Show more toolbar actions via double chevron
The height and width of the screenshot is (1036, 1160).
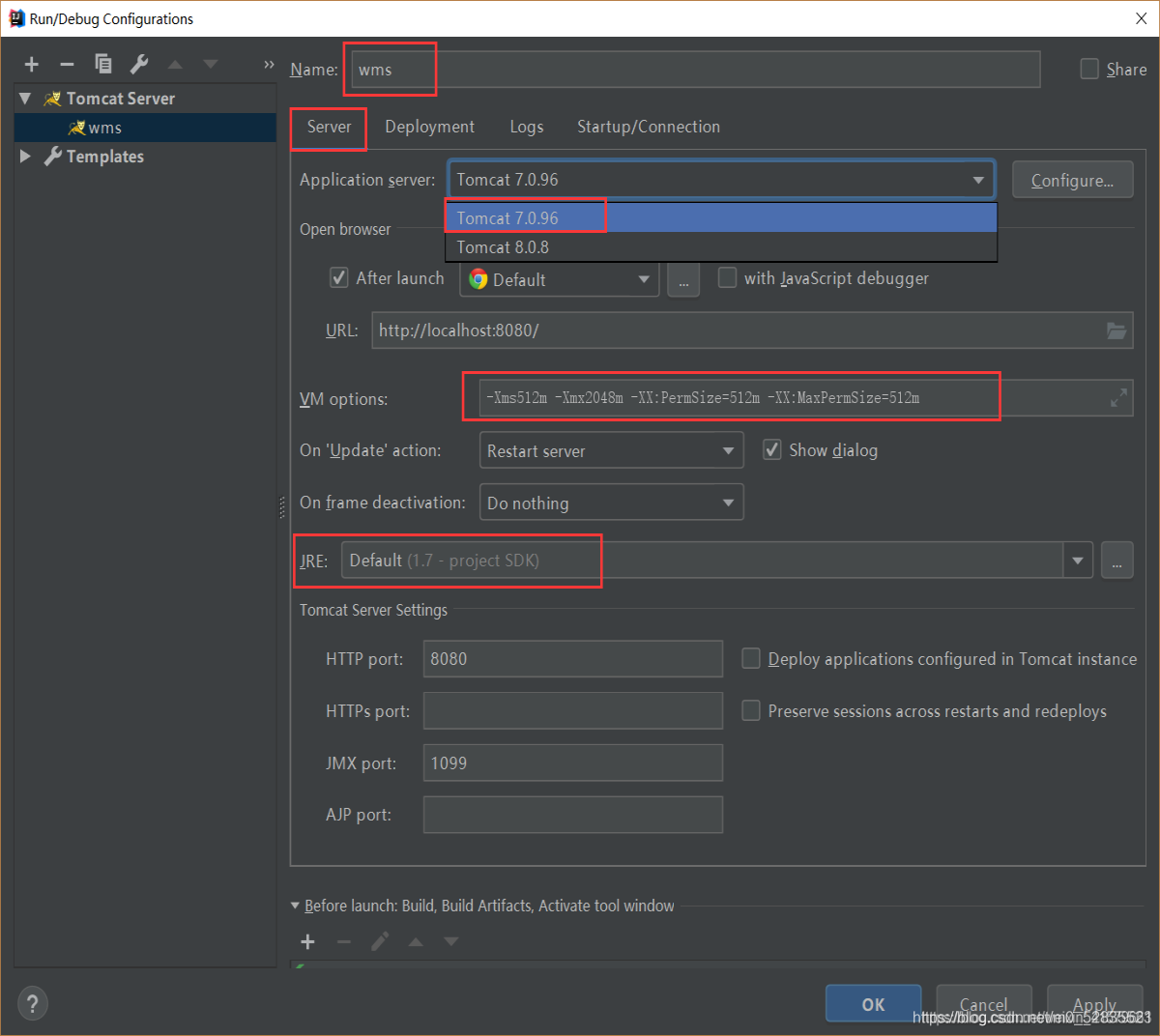tap(269, 65)
